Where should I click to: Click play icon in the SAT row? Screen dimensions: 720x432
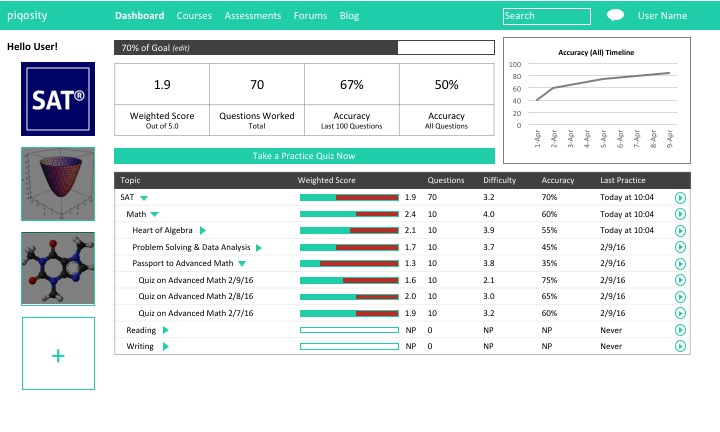point(681,198)
